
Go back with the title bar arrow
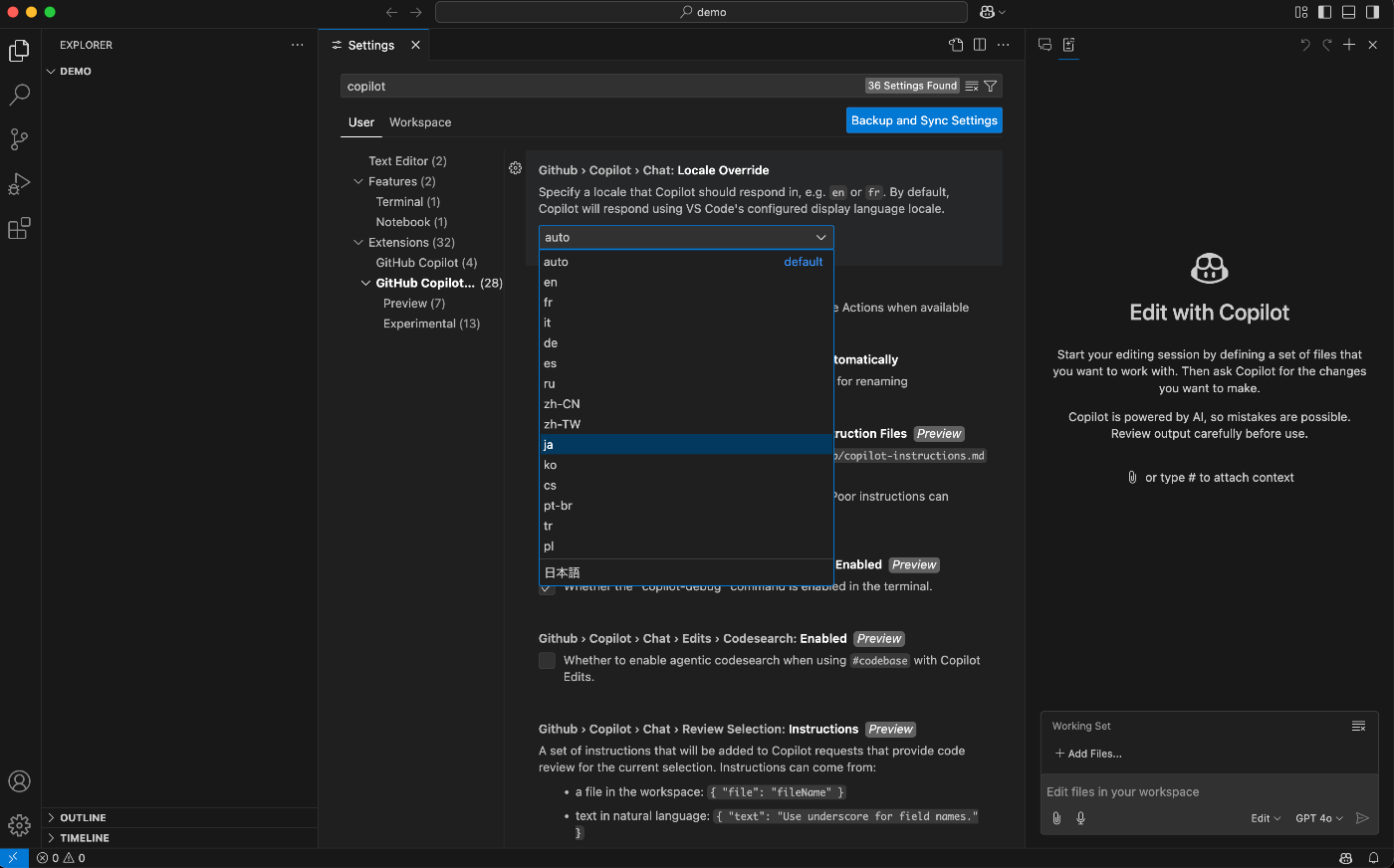pos(391,12)
